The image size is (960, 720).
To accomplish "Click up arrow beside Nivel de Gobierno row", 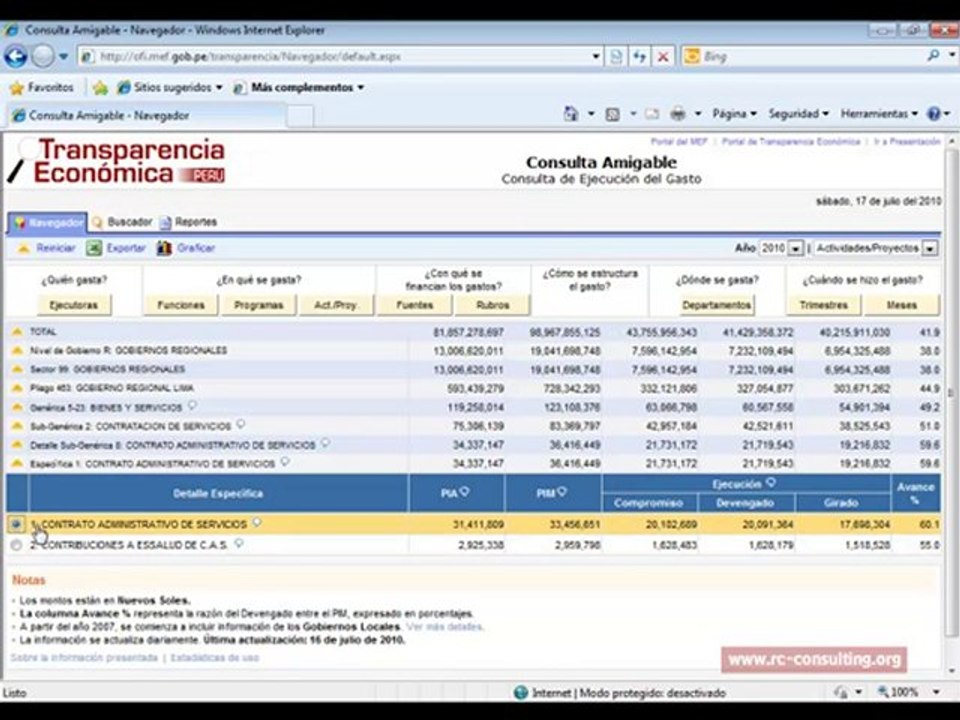I will click(17, 350).
